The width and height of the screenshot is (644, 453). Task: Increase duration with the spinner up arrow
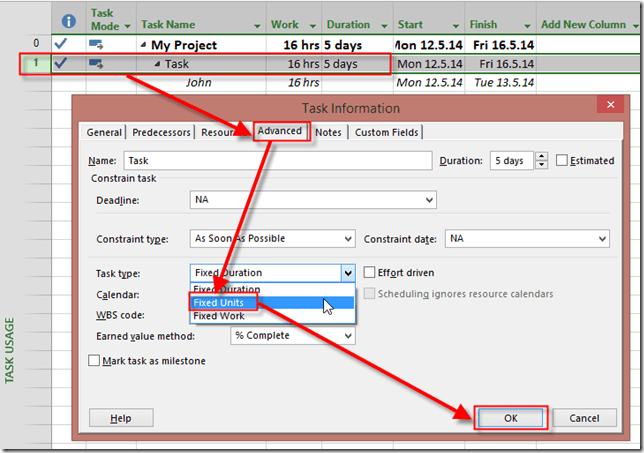point(542,156)
